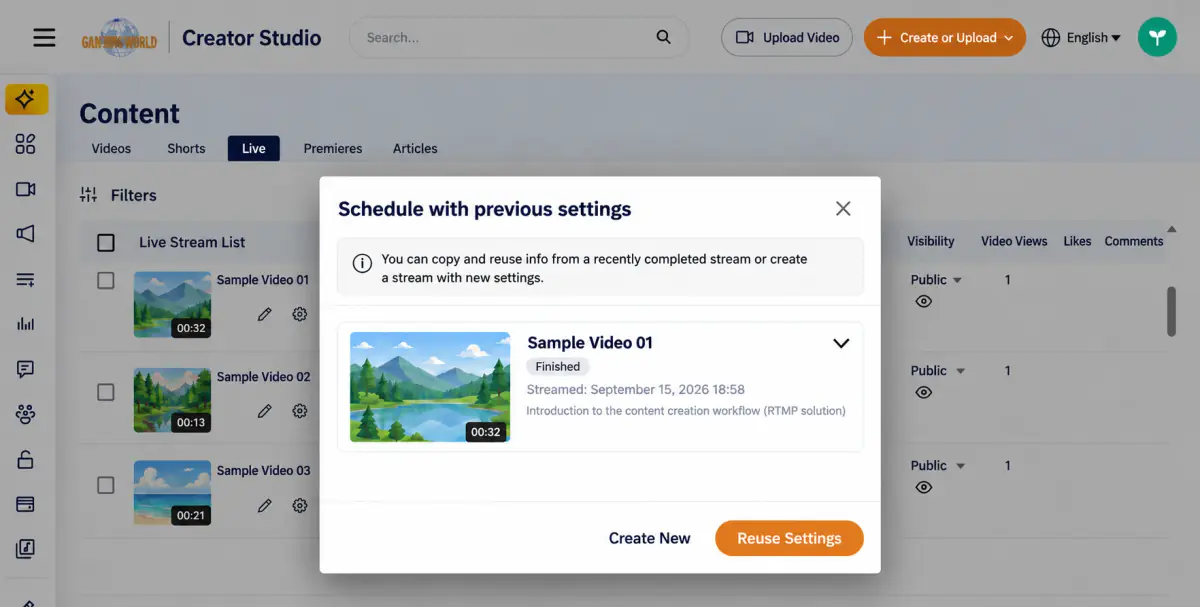
Task: Check the Sample Video 03 row checkbox
Action: coord(106,485)
